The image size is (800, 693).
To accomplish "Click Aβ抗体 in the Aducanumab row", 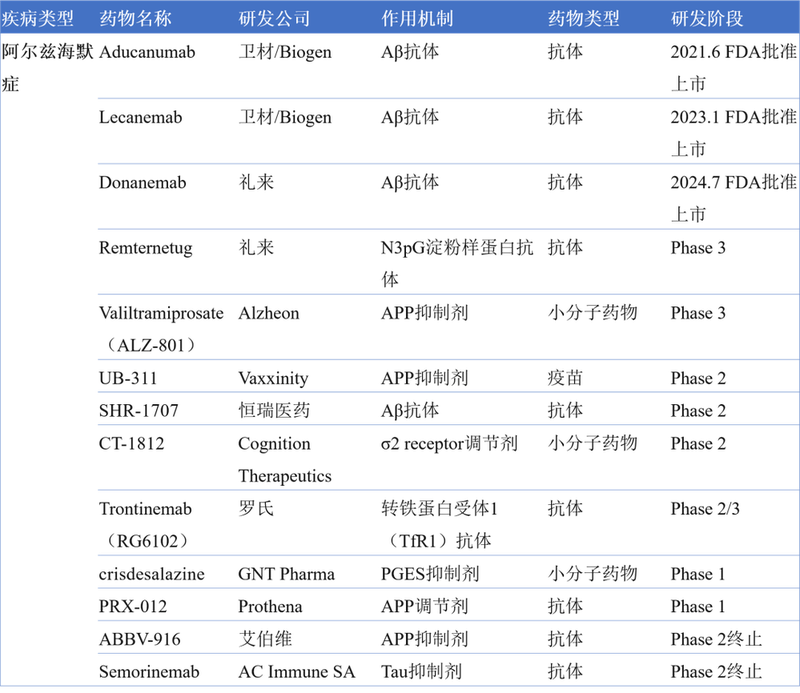I will pos(410,52).
